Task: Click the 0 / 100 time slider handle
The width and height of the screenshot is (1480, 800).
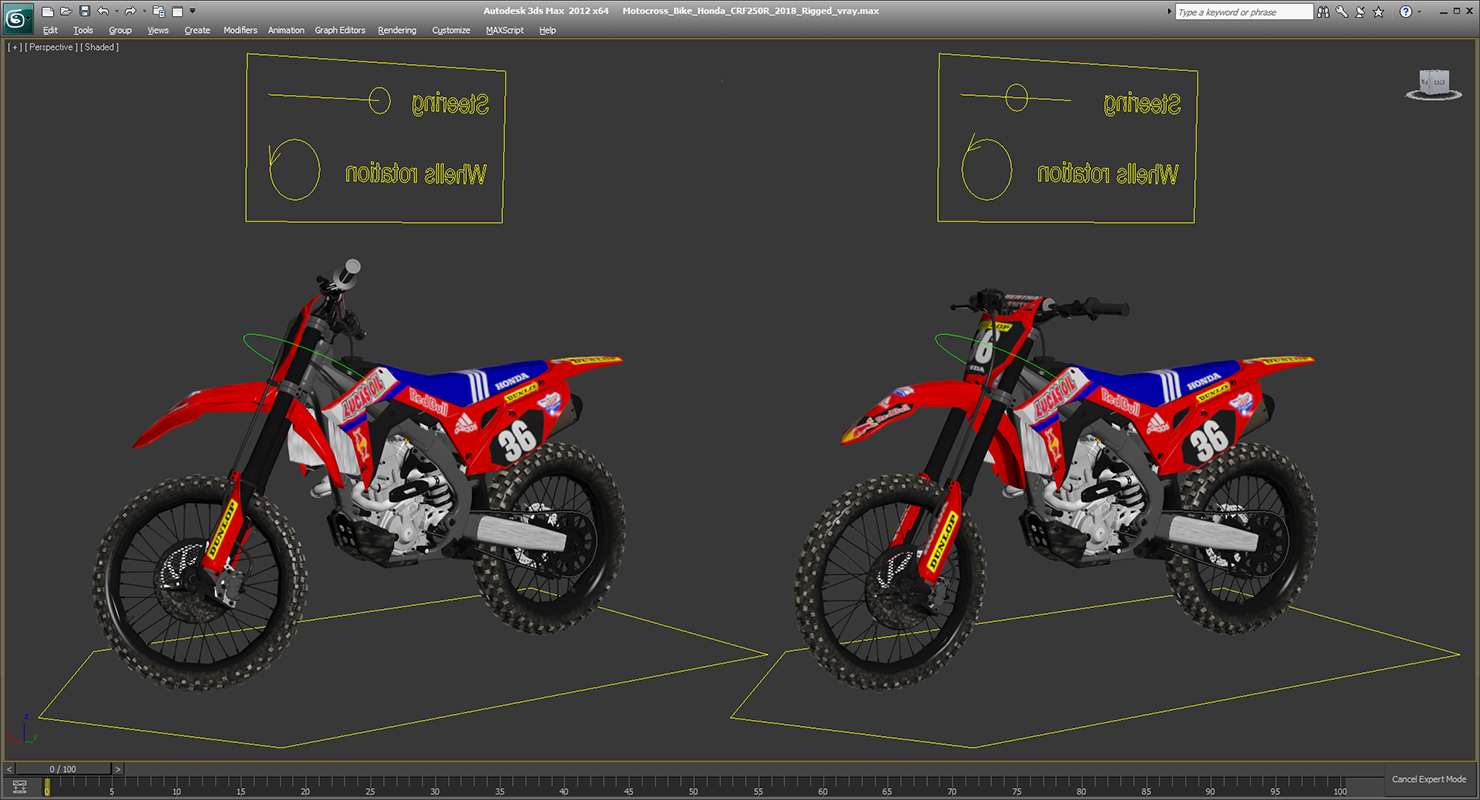Action: pos(63,769)
